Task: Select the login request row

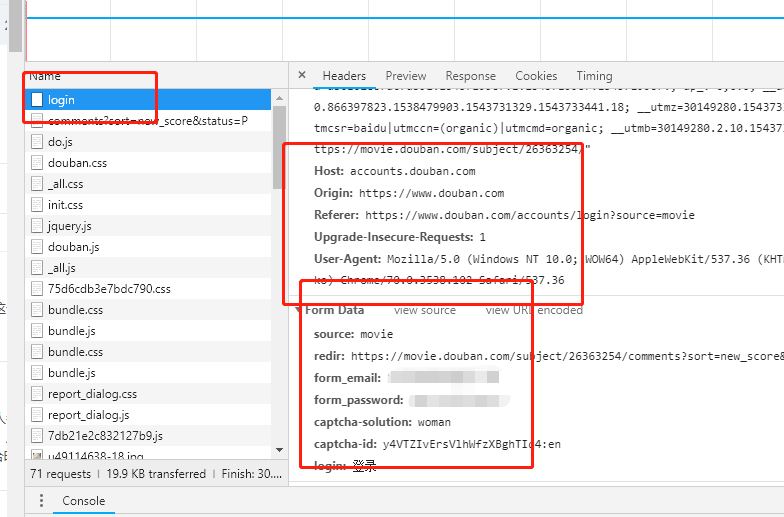Action: click(148, 100)
